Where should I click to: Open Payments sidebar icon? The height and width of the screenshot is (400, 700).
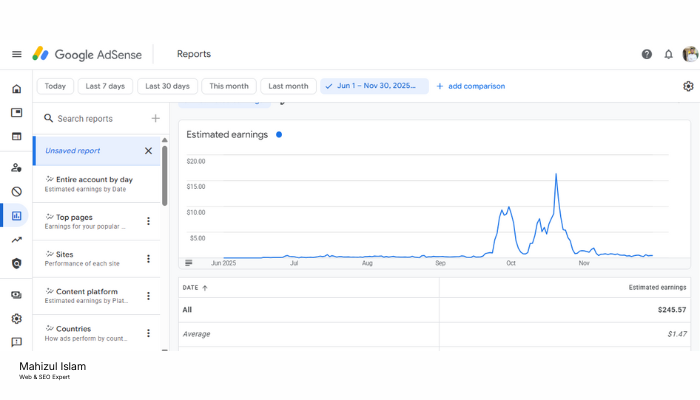pos(17,295)
